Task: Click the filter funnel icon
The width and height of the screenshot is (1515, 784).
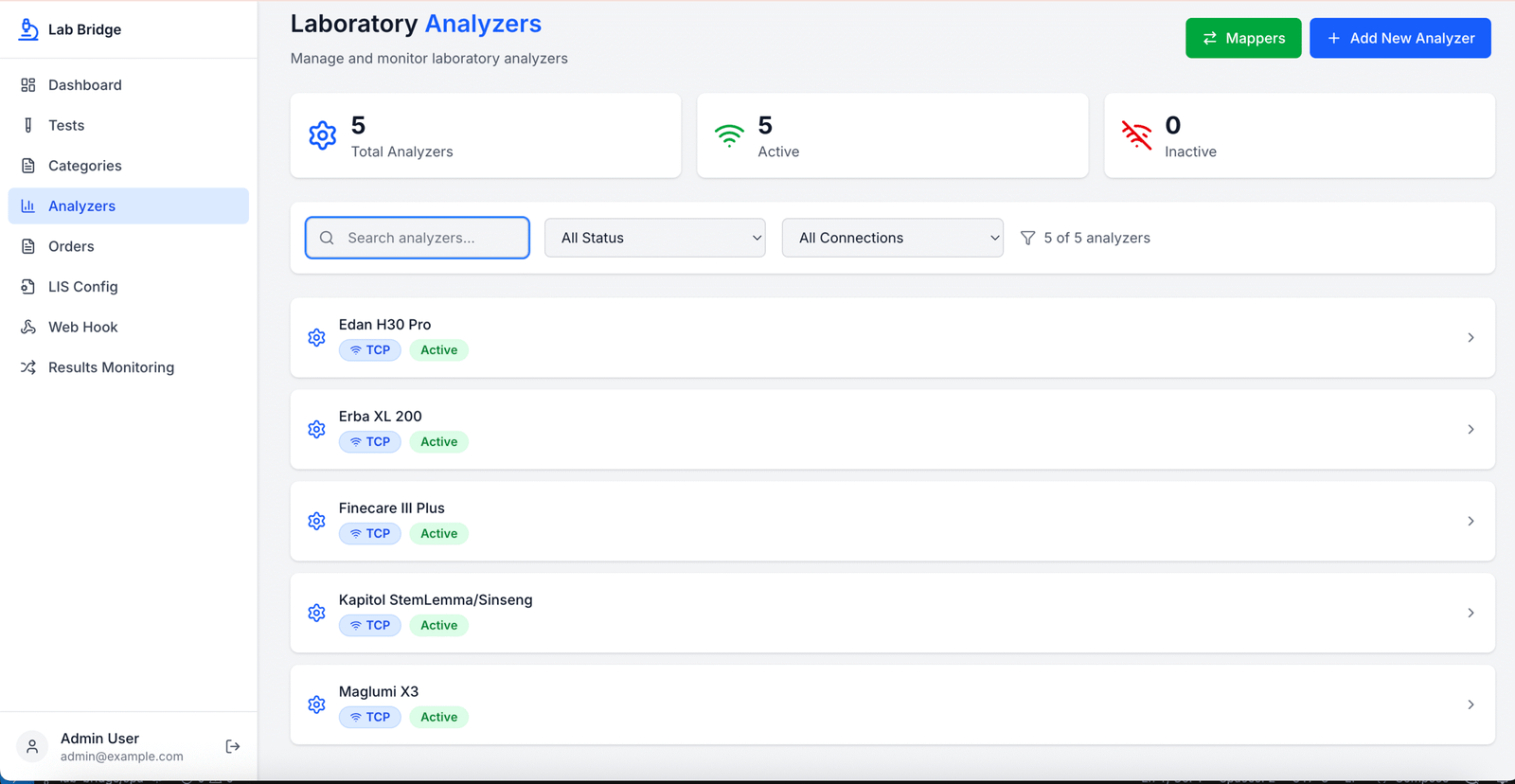Action: pos(1027,239)
